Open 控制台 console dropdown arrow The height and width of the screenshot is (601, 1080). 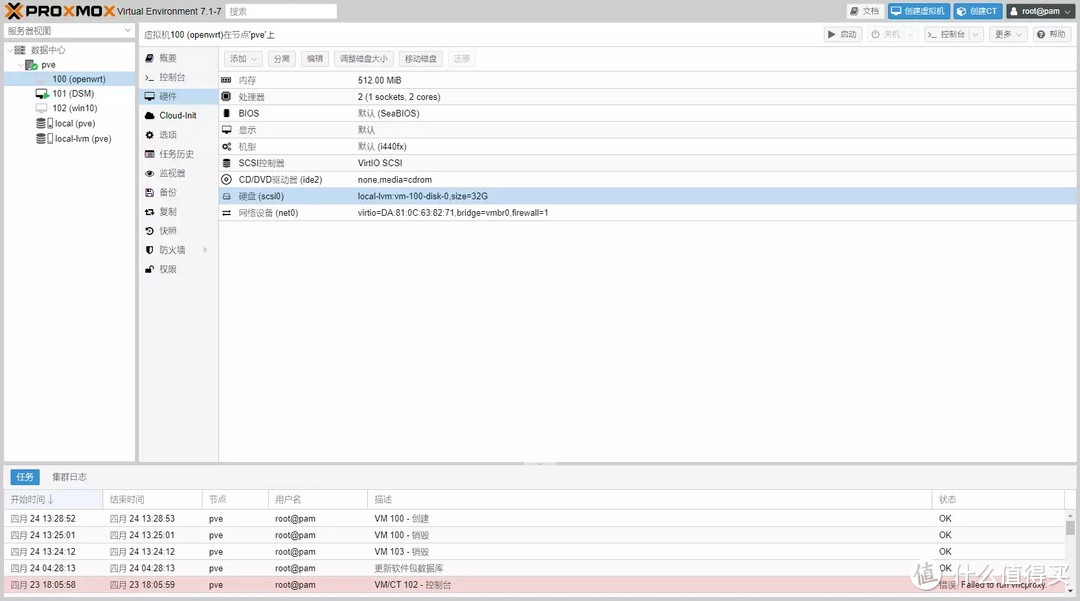[x=975, y=34]
